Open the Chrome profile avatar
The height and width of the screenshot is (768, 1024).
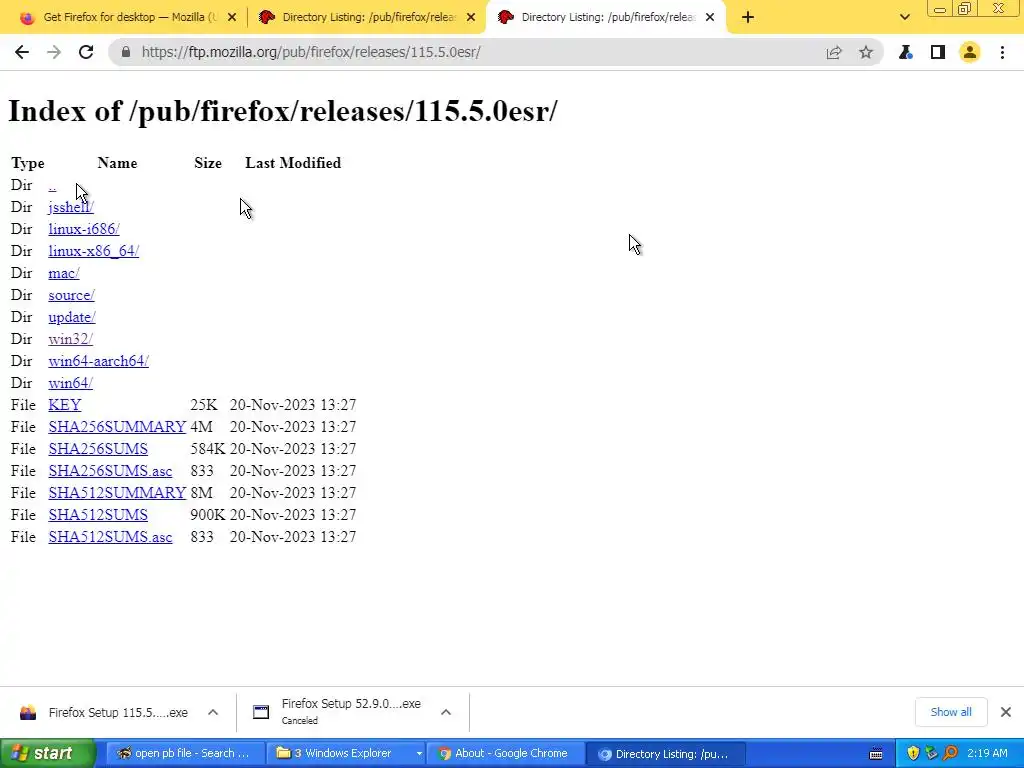(x=970, y=52)
